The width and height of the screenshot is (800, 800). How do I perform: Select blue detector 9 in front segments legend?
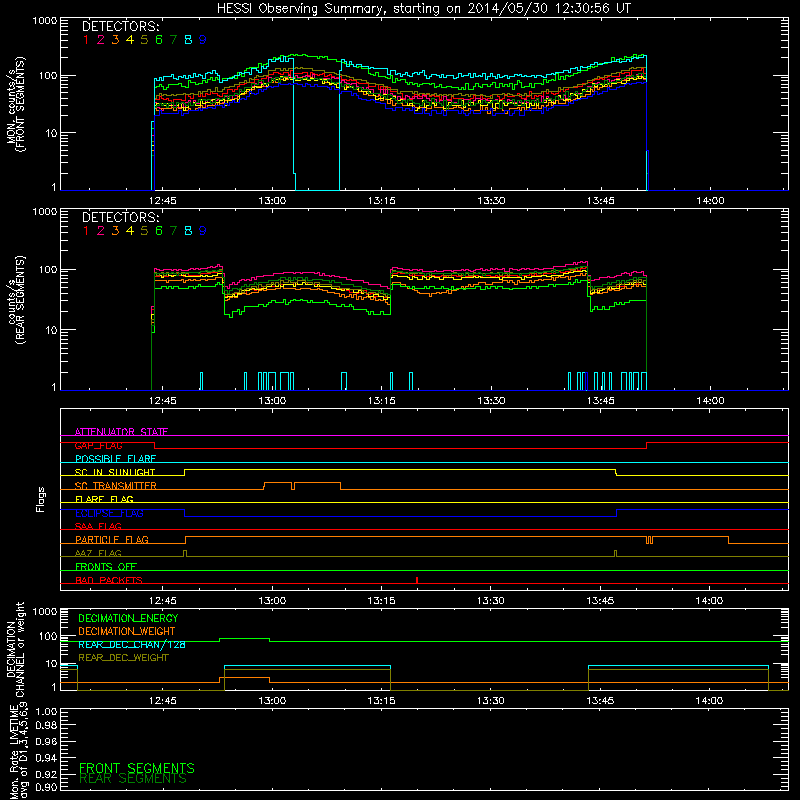point(203,40)
